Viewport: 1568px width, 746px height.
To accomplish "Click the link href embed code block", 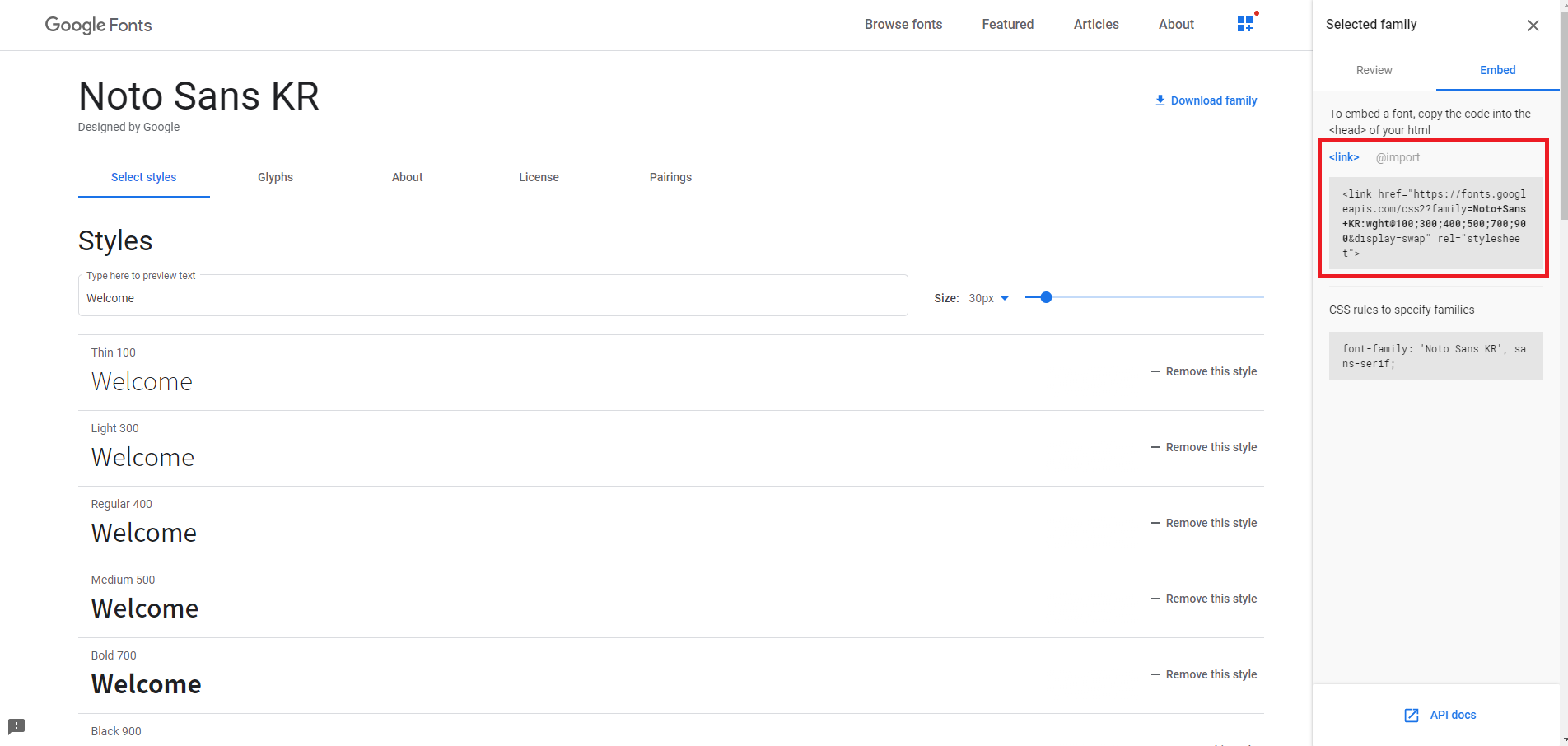I will pyautogui.click(x=1435, y=223).
